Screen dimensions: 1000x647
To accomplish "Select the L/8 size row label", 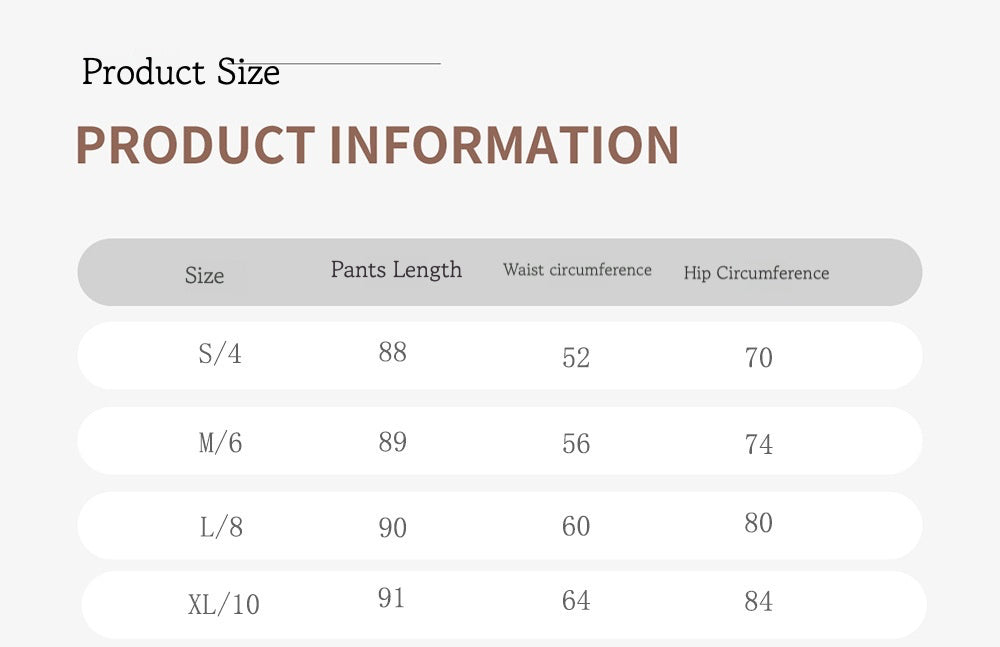I will pyautogui.click(x=221, y=527).
